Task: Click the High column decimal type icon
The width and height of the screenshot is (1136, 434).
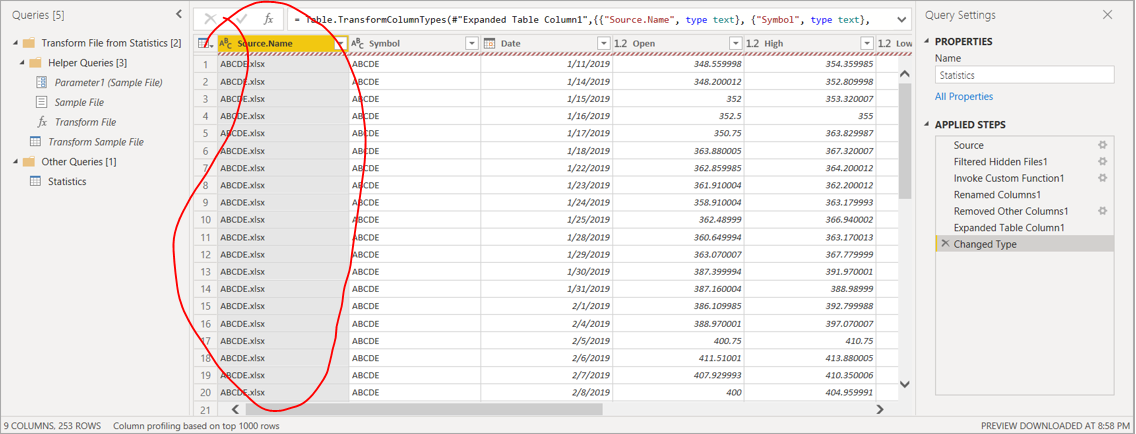Action: (753, 43)
